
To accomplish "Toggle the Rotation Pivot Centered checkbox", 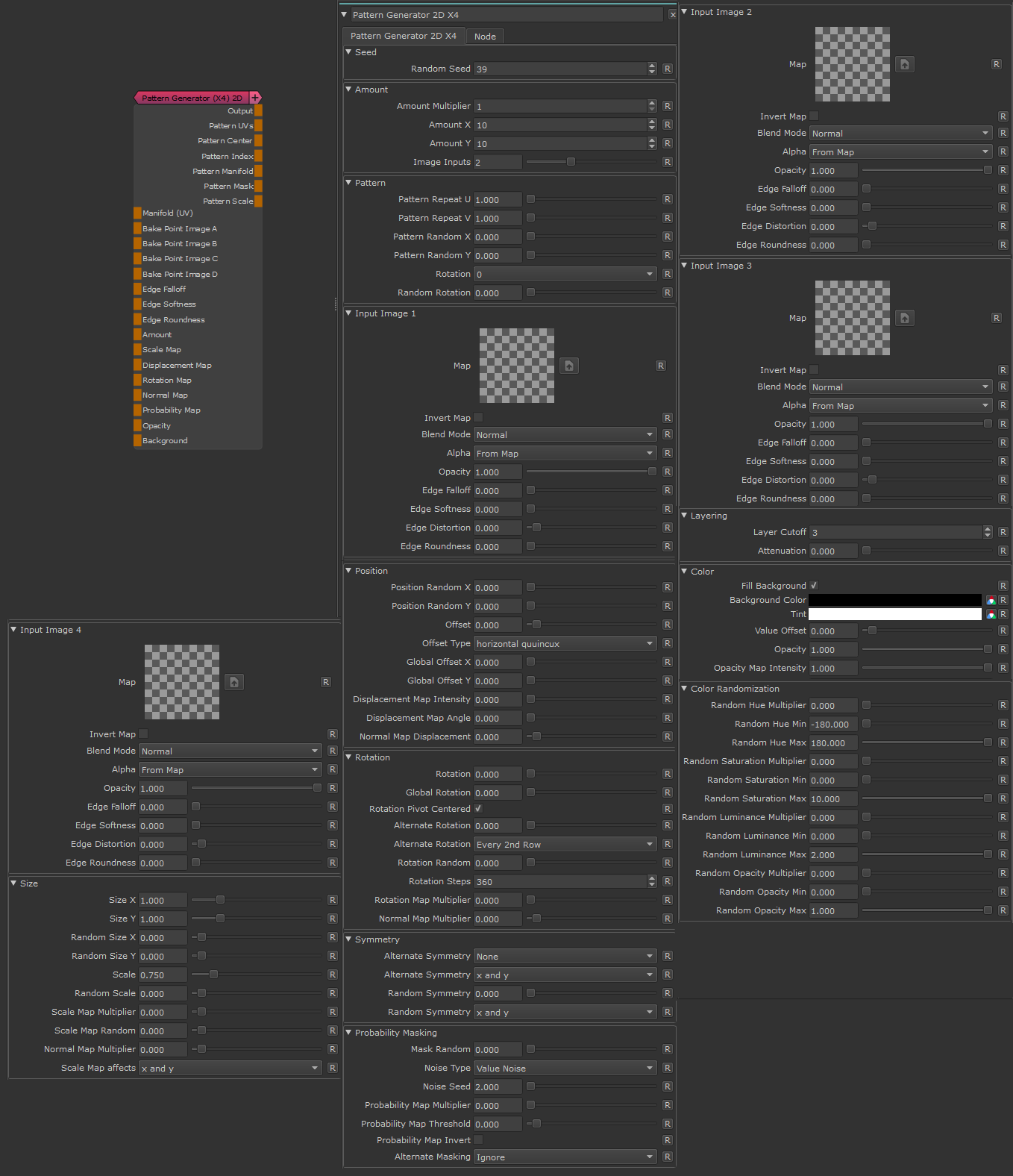I will [x=478, y=809].
